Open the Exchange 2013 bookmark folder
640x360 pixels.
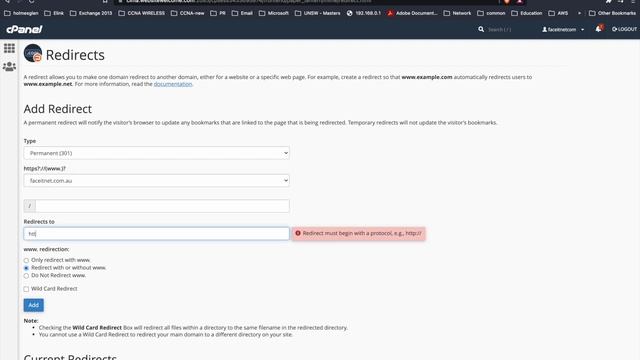coord(91,13)
